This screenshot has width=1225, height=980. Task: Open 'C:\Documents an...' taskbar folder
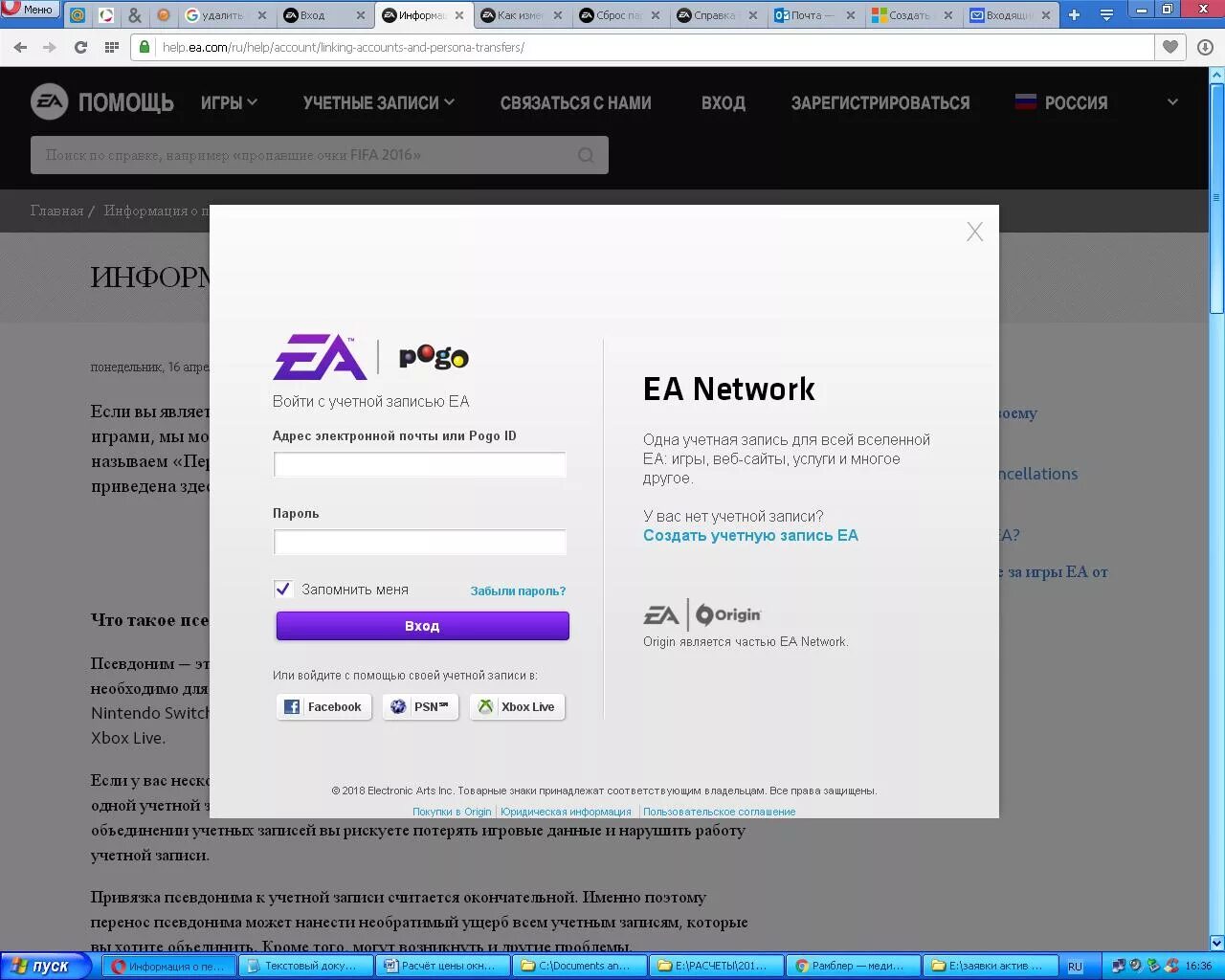point(578,966)
